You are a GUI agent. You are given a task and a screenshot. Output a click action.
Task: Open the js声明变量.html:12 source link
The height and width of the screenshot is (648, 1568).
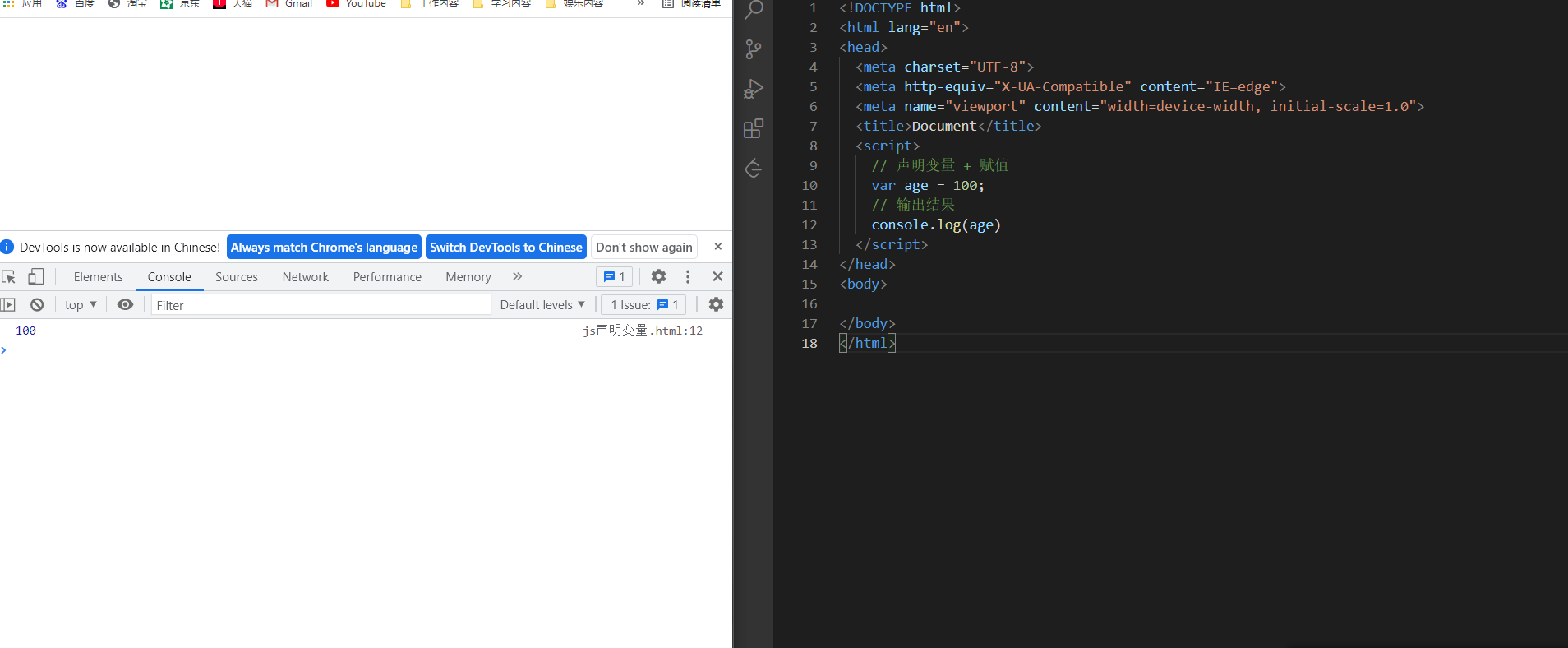[643, 331]
